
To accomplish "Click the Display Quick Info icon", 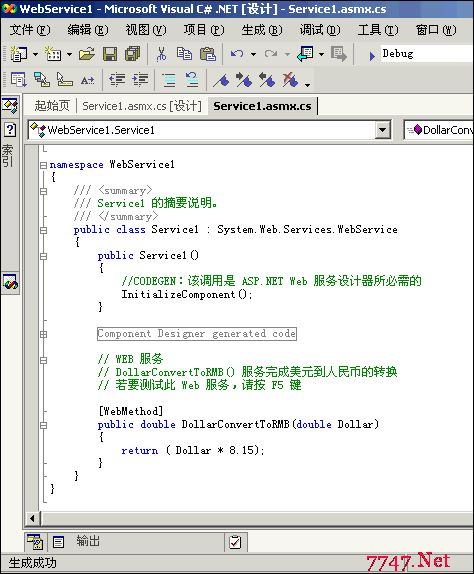I will 65,79.
